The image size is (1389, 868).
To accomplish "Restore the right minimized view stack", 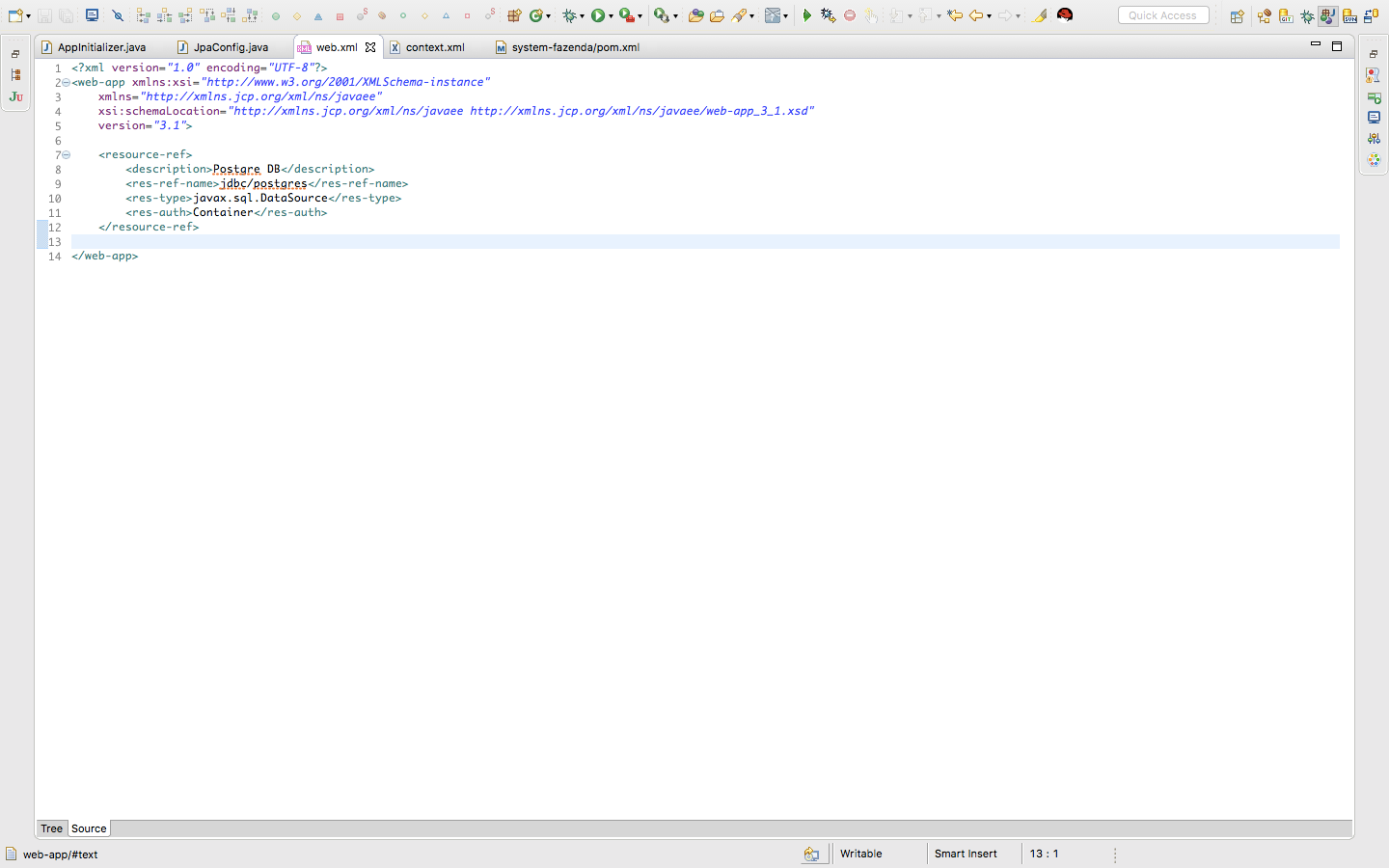I will click(x=1374, y=54).
